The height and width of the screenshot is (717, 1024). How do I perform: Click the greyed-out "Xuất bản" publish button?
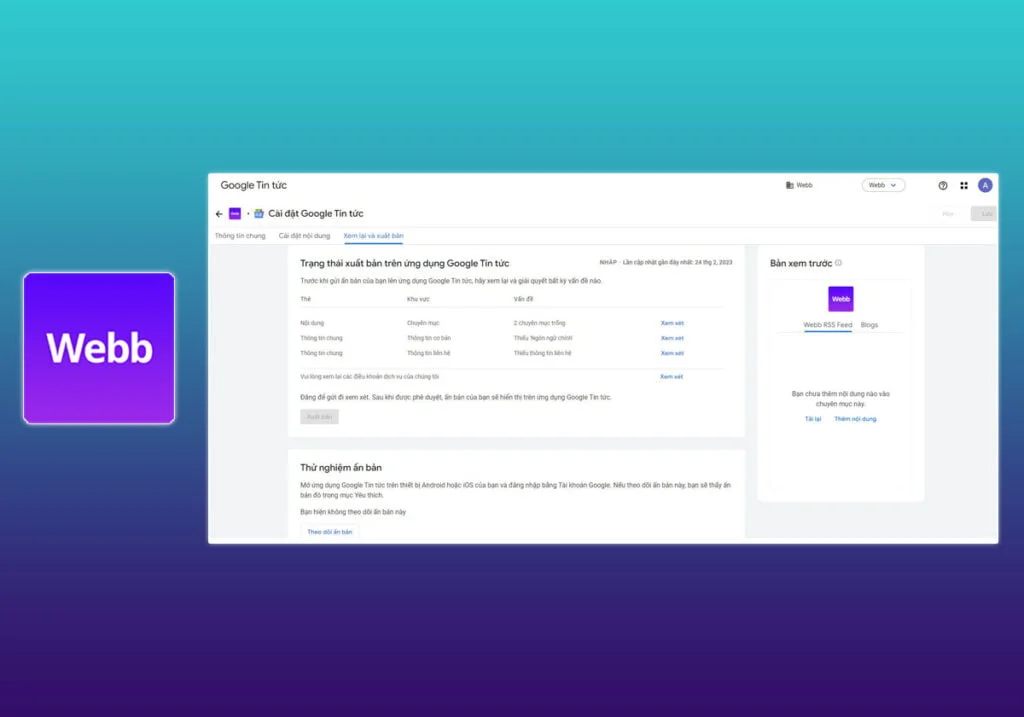coord(319,417)
